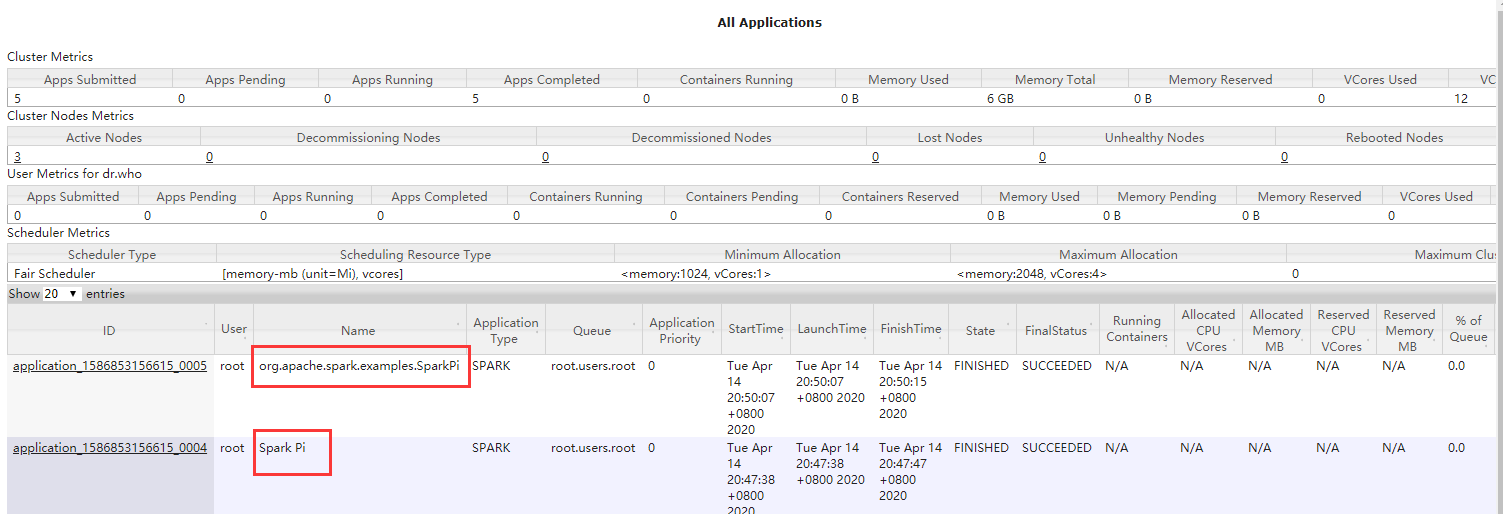This screenshot has width=1503, height=514.
Task: Sort applications by Name column
Action: coord(358,330)
